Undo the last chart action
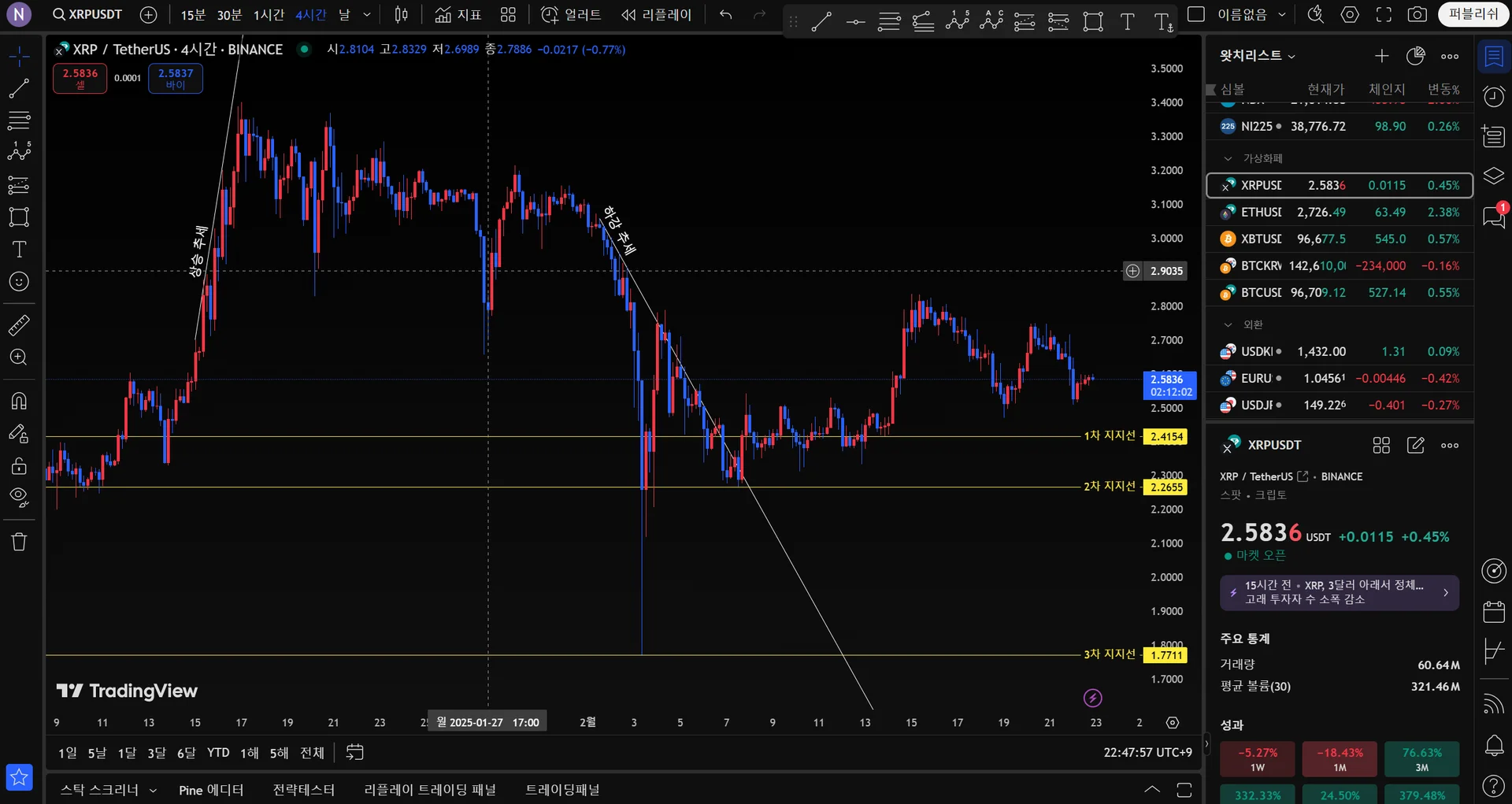Image resolution: width=1512 pixels, height=804 pixels. click(x=725, y=15)
